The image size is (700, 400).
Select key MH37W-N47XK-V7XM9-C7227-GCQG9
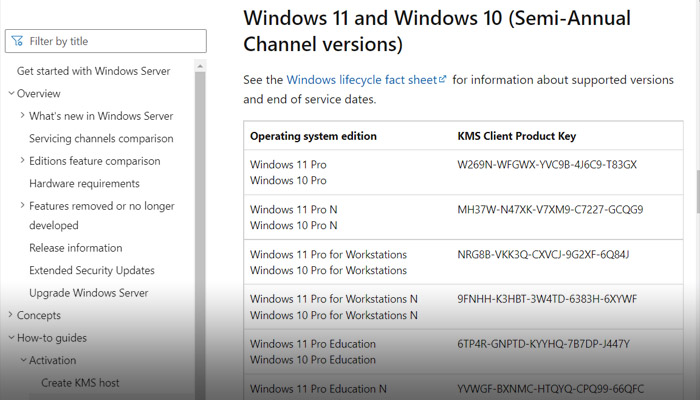(550, 209)
